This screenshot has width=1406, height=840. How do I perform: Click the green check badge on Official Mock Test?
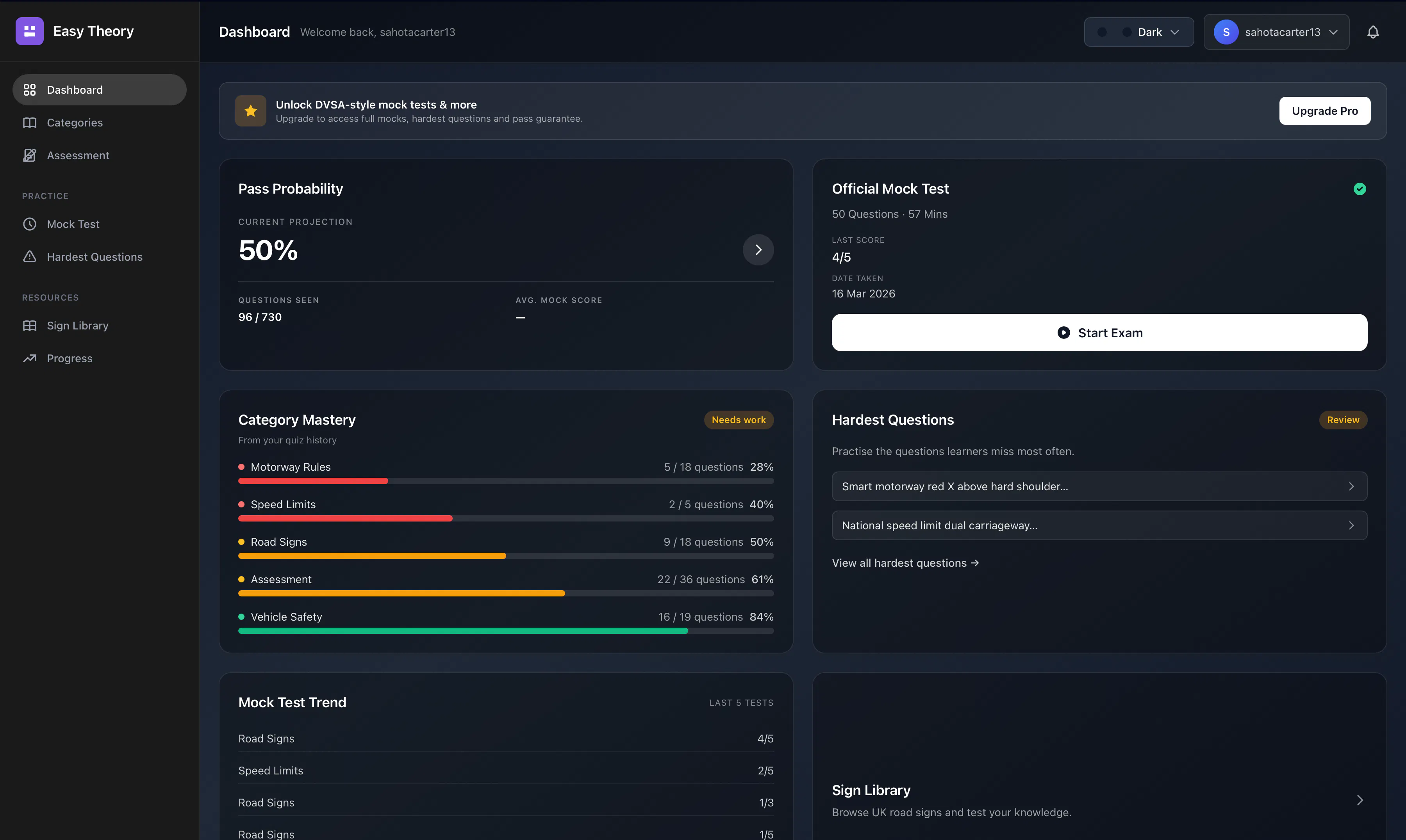tap(1360, 189)
